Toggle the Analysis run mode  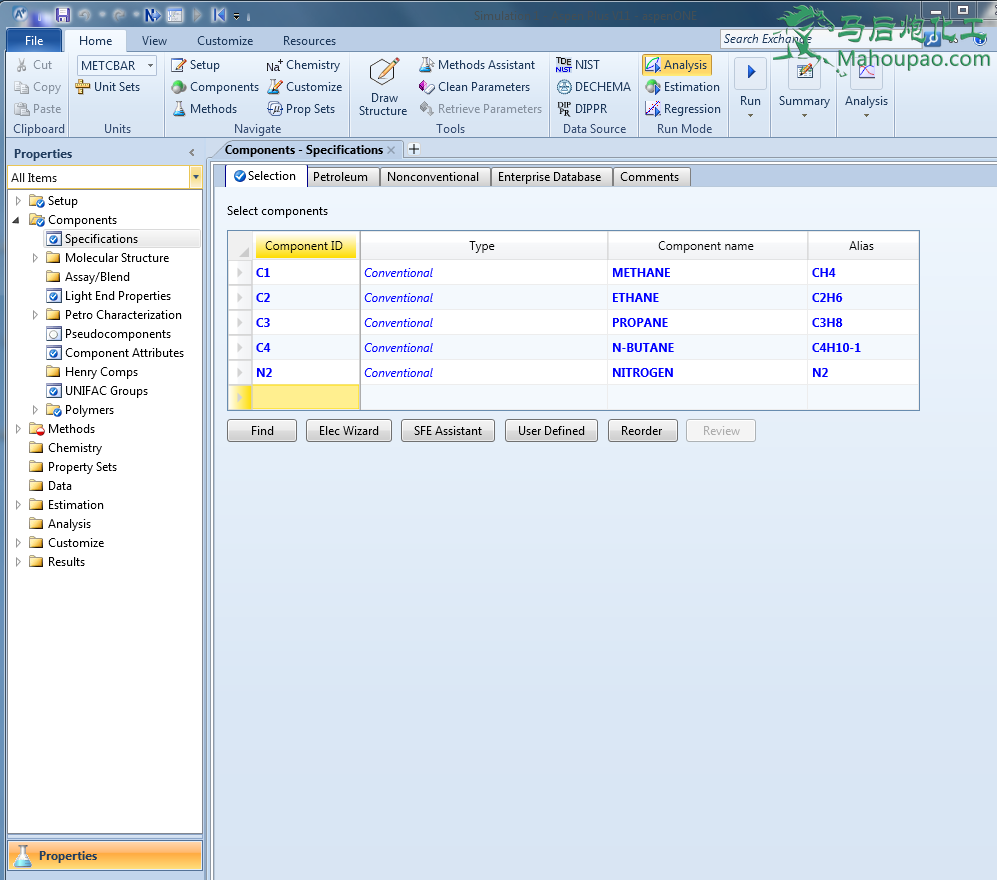[676, 65]
